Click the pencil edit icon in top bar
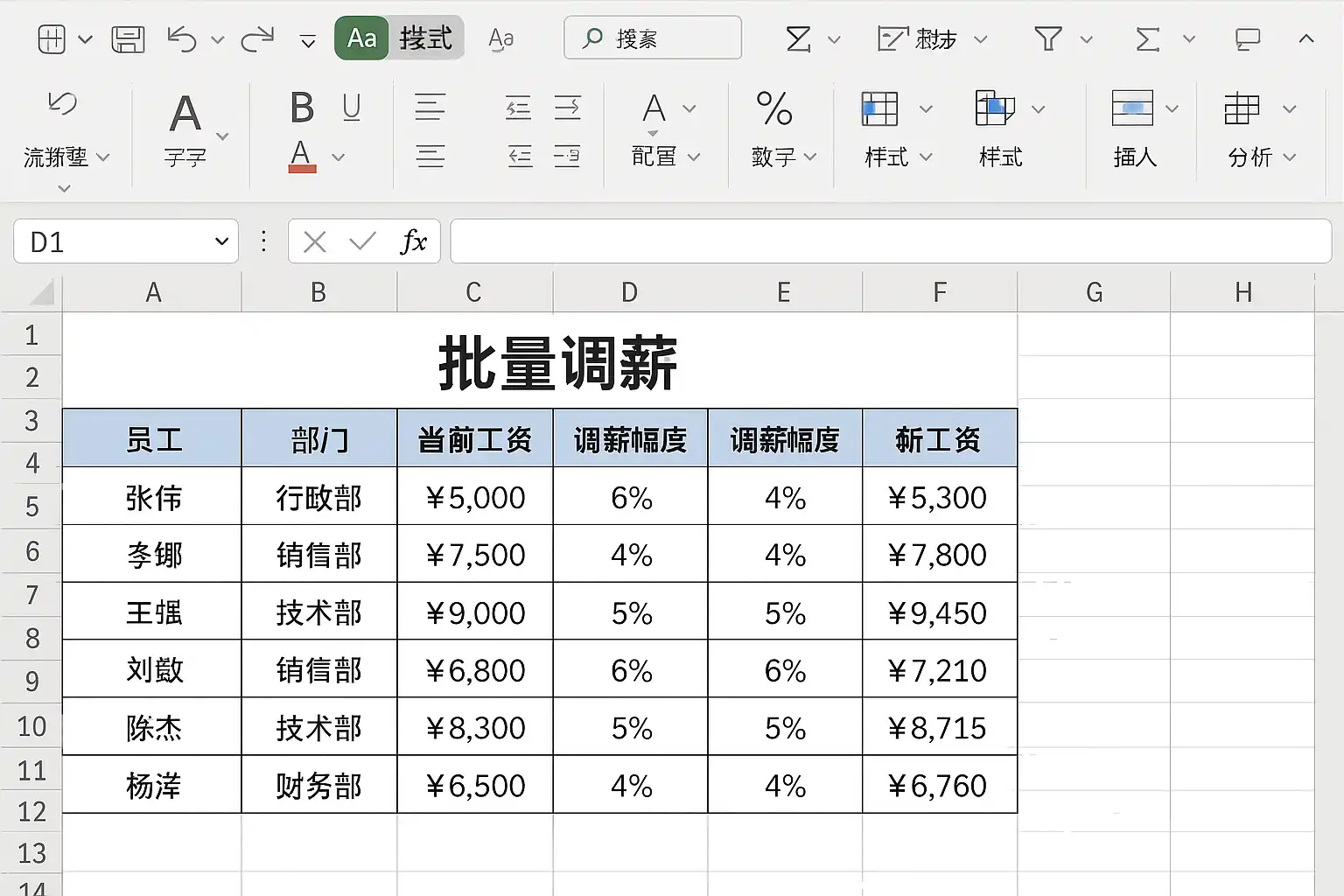The width and height of the screenshot is (1344, 896). coord(893,39)
